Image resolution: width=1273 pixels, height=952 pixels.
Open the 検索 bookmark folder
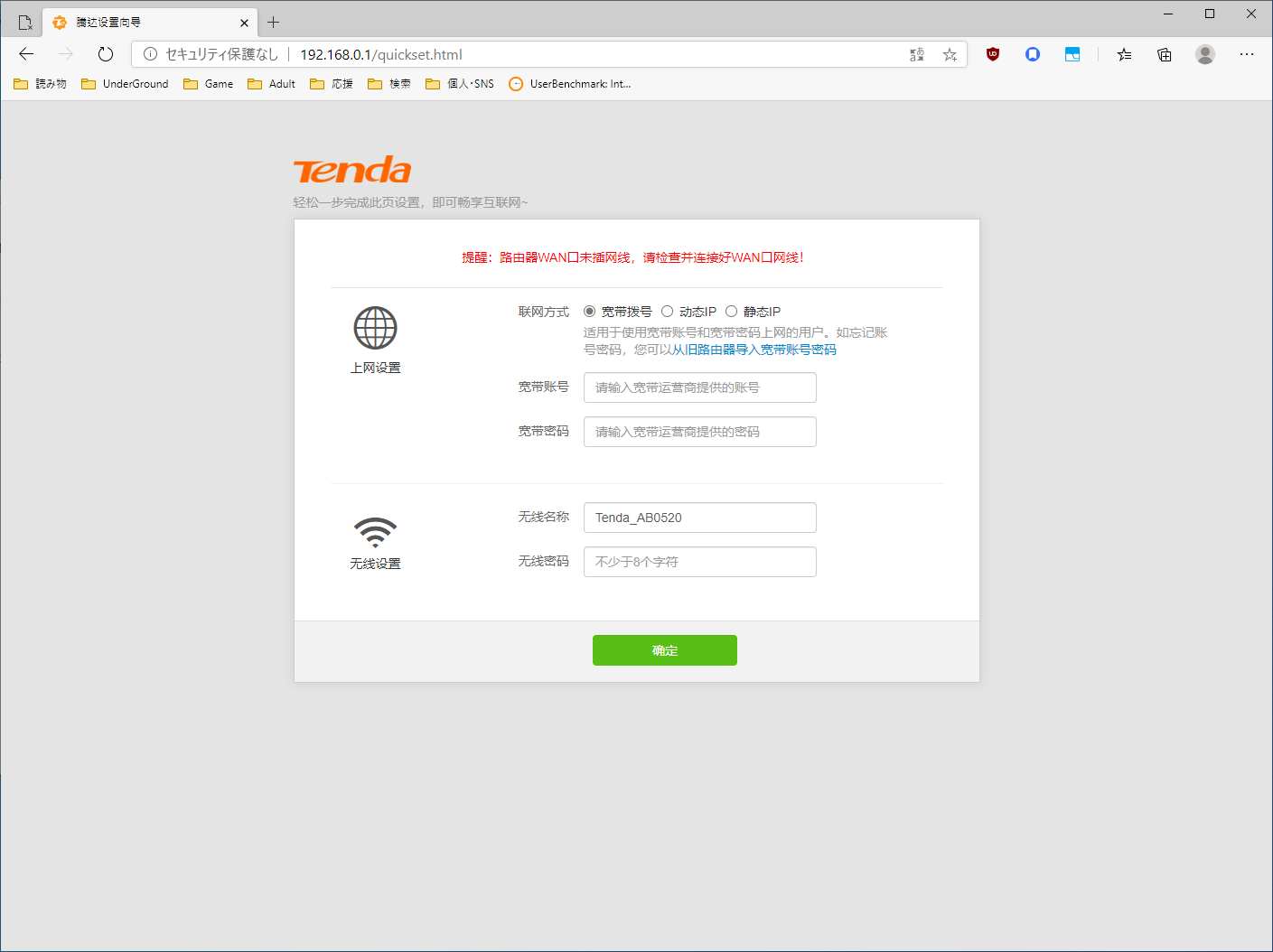click(389, 84)
